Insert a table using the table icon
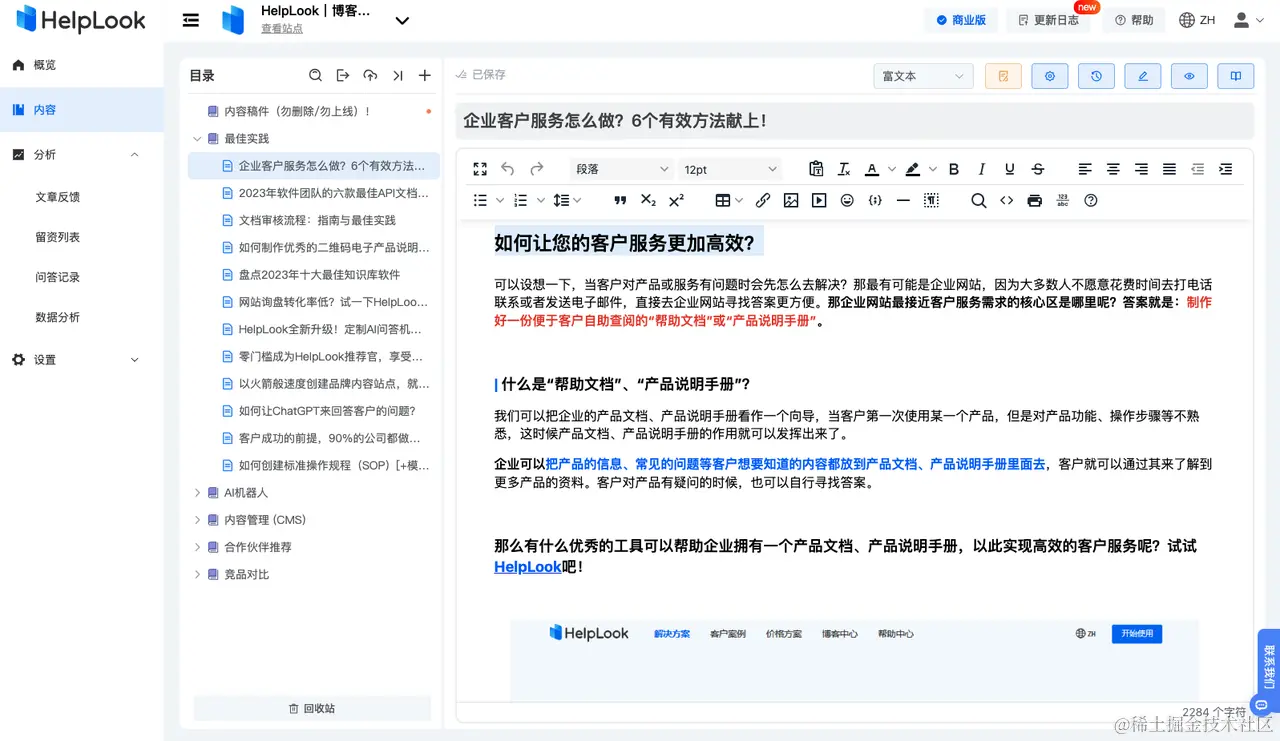1280x741 pixels. click(x=723, y=200)
